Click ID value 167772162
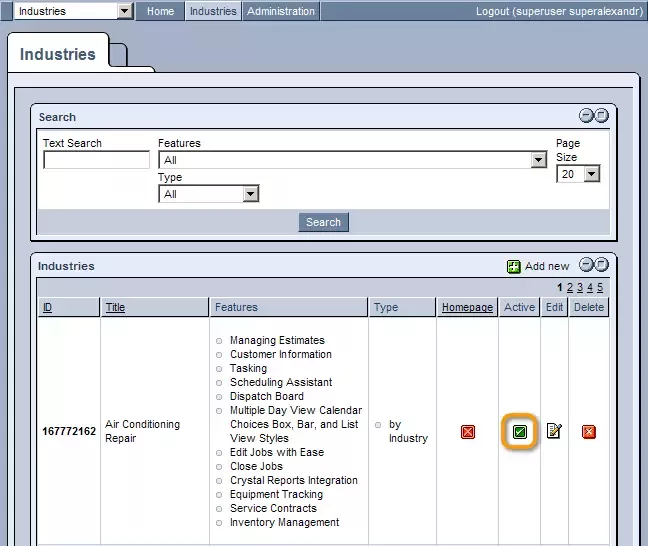This screenshot has width=648, height=546. 69,431
